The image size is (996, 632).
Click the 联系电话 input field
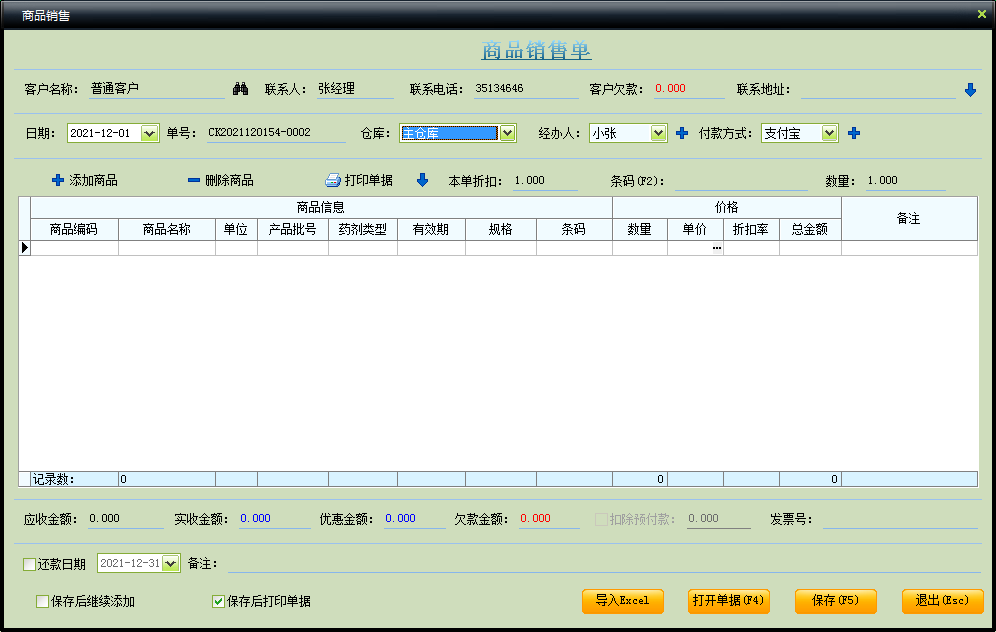[x=526, y=89]
